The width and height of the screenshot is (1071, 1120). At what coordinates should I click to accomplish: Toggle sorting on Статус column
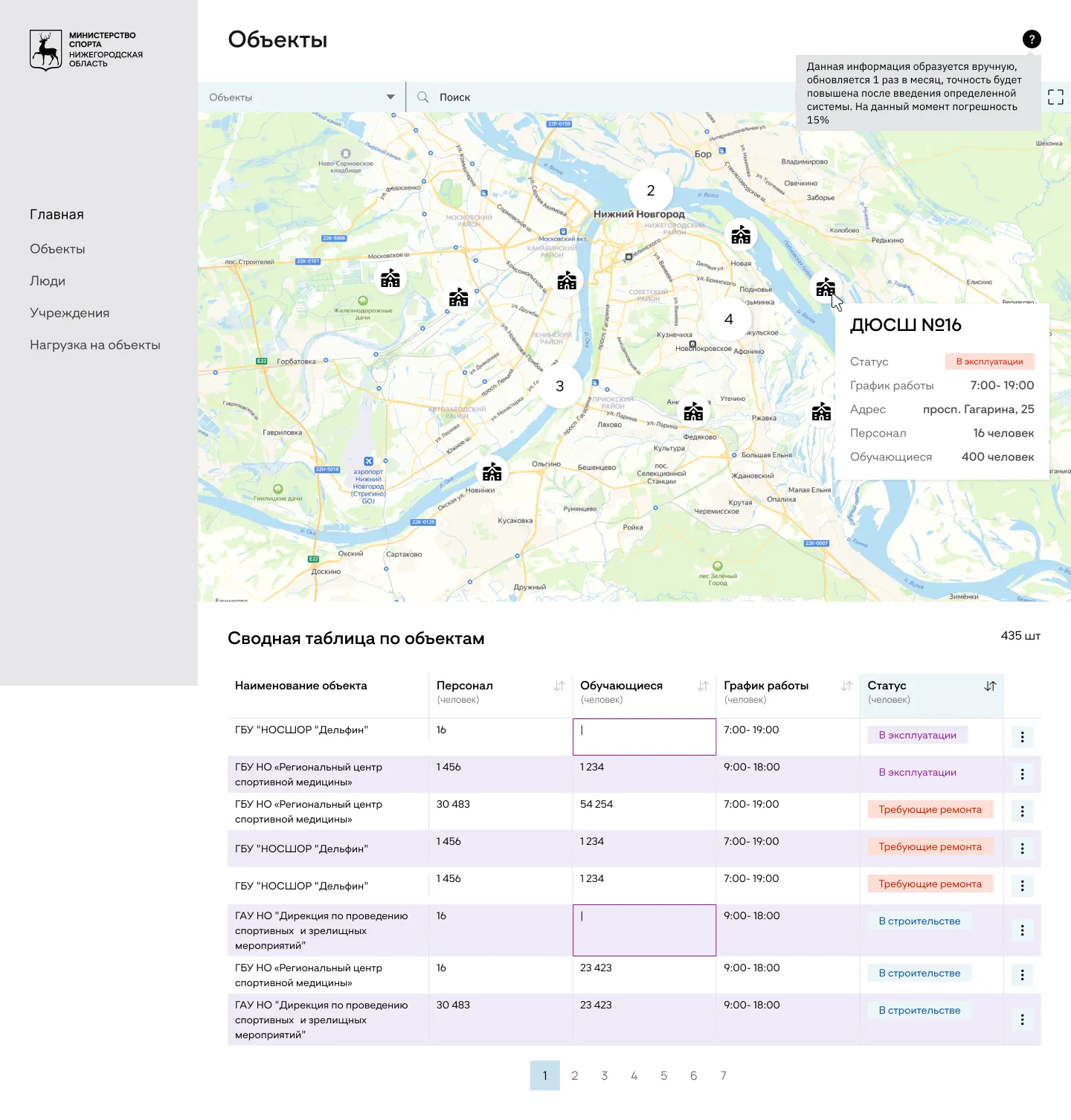click(990, 686)
